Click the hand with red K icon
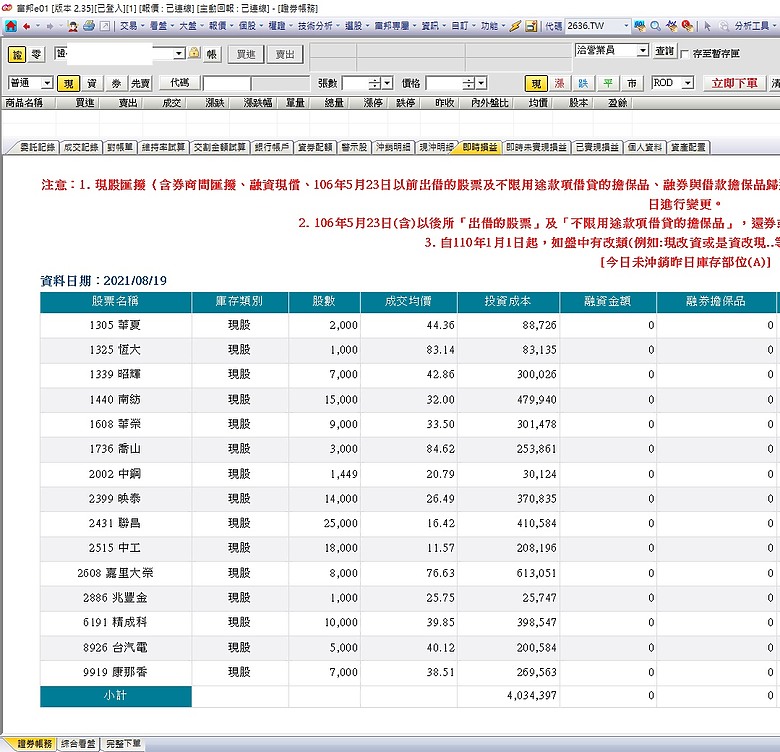Image resolution: width=780 pixels, height=752 pixels. [x=687, y=26]
